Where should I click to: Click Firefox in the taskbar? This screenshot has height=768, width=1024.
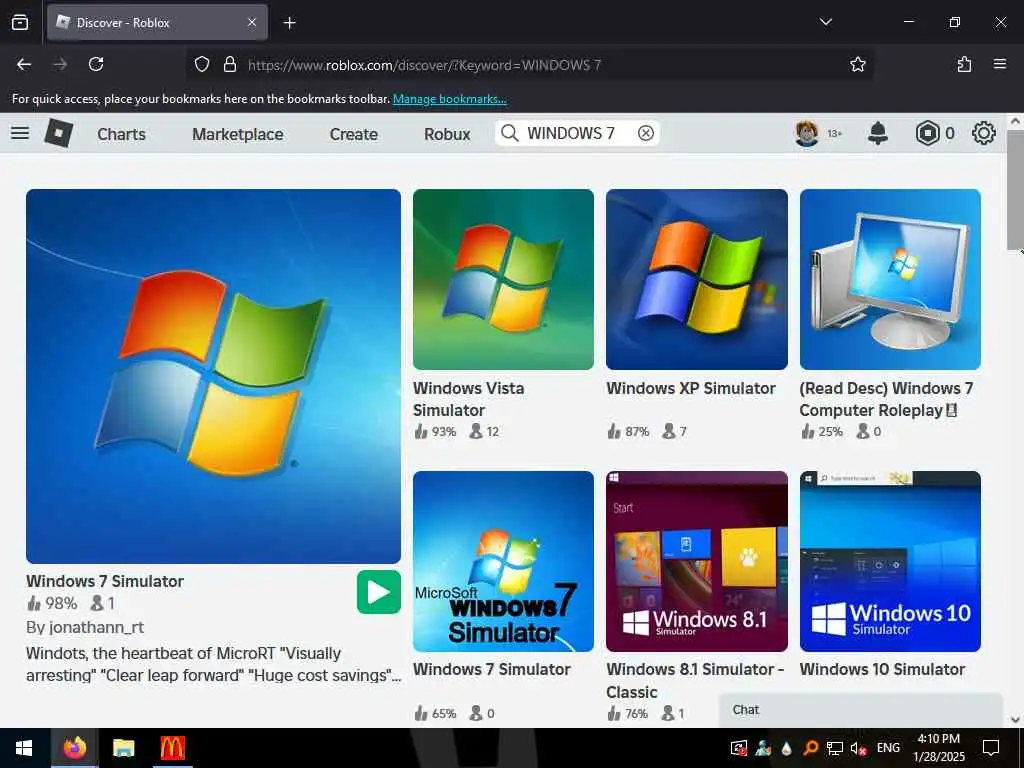pyautogui.click(x=74, y=748)
